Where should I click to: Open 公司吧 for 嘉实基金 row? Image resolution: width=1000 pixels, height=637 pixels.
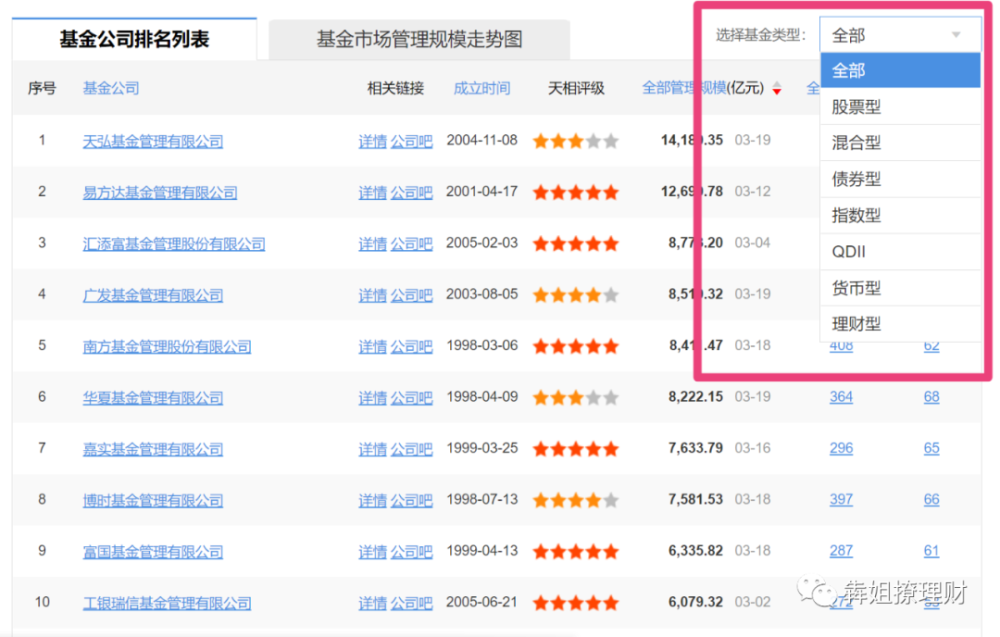pos(411,449)
